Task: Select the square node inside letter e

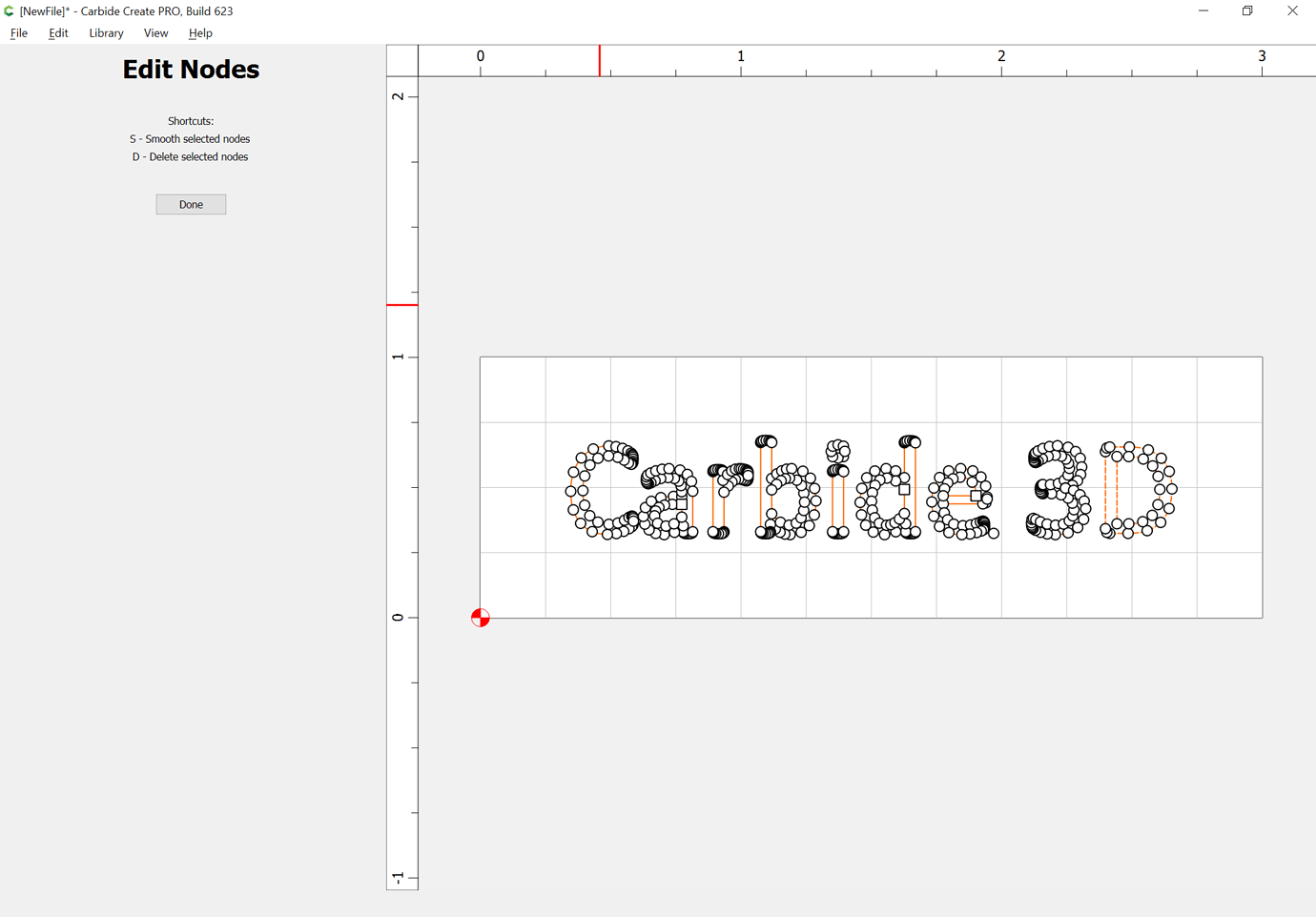Action: coord(976,496)
